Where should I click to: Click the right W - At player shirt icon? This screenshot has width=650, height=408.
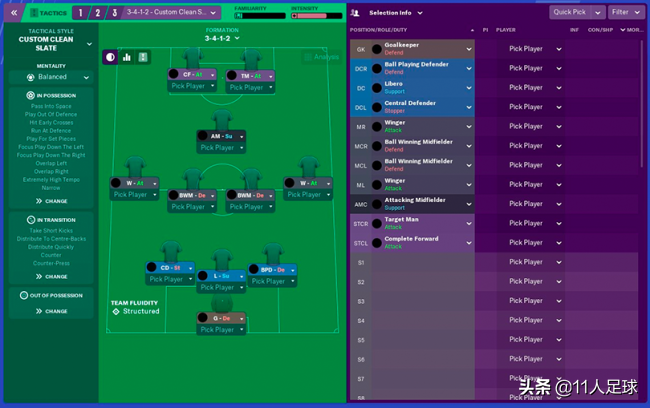click(309, 167)
